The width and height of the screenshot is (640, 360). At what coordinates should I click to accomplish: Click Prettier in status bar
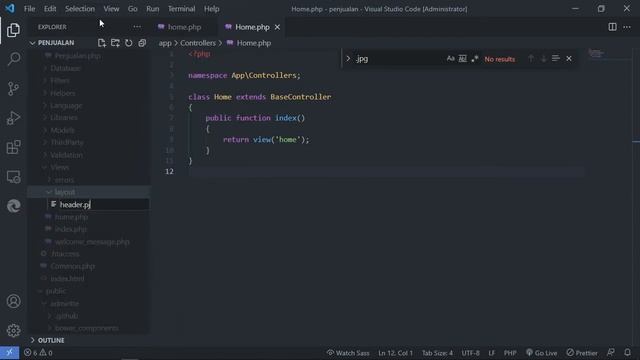click(x=582, y=353)
